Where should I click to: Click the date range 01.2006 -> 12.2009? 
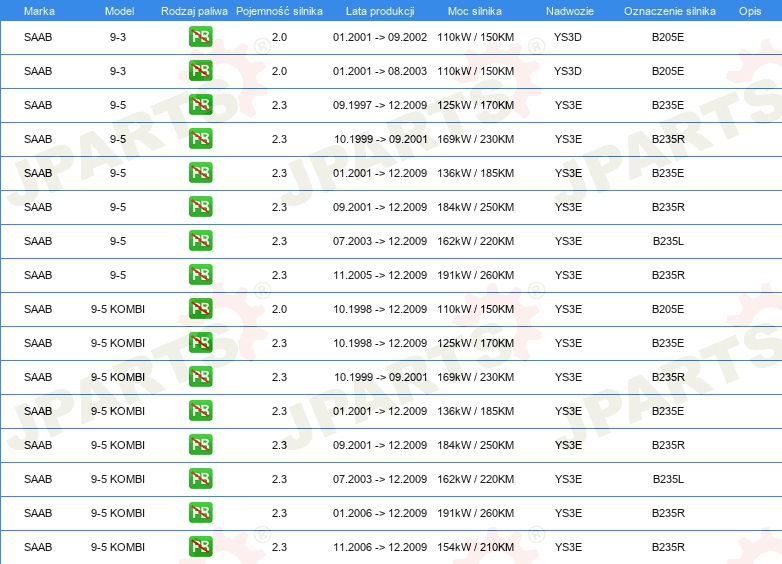(x=380, y=513)
